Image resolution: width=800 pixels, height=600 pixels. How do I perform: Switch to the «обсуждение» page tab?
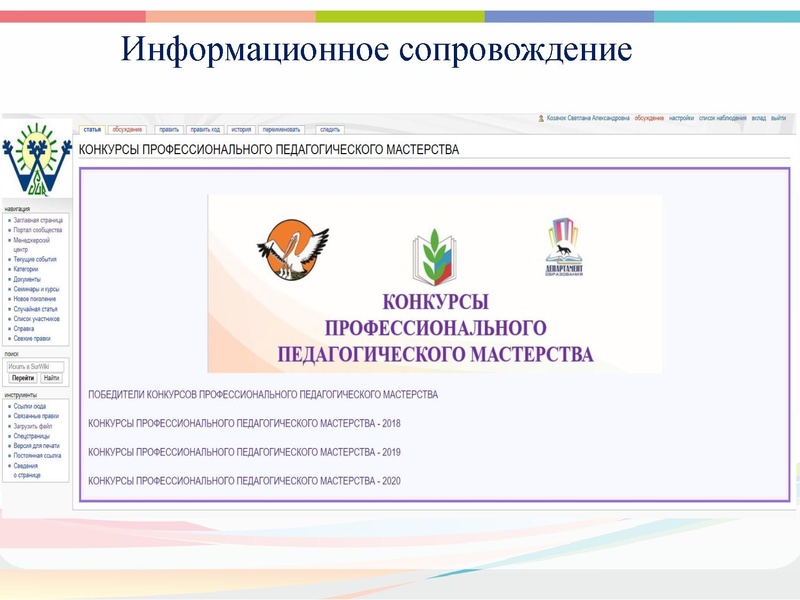[127, 129]
